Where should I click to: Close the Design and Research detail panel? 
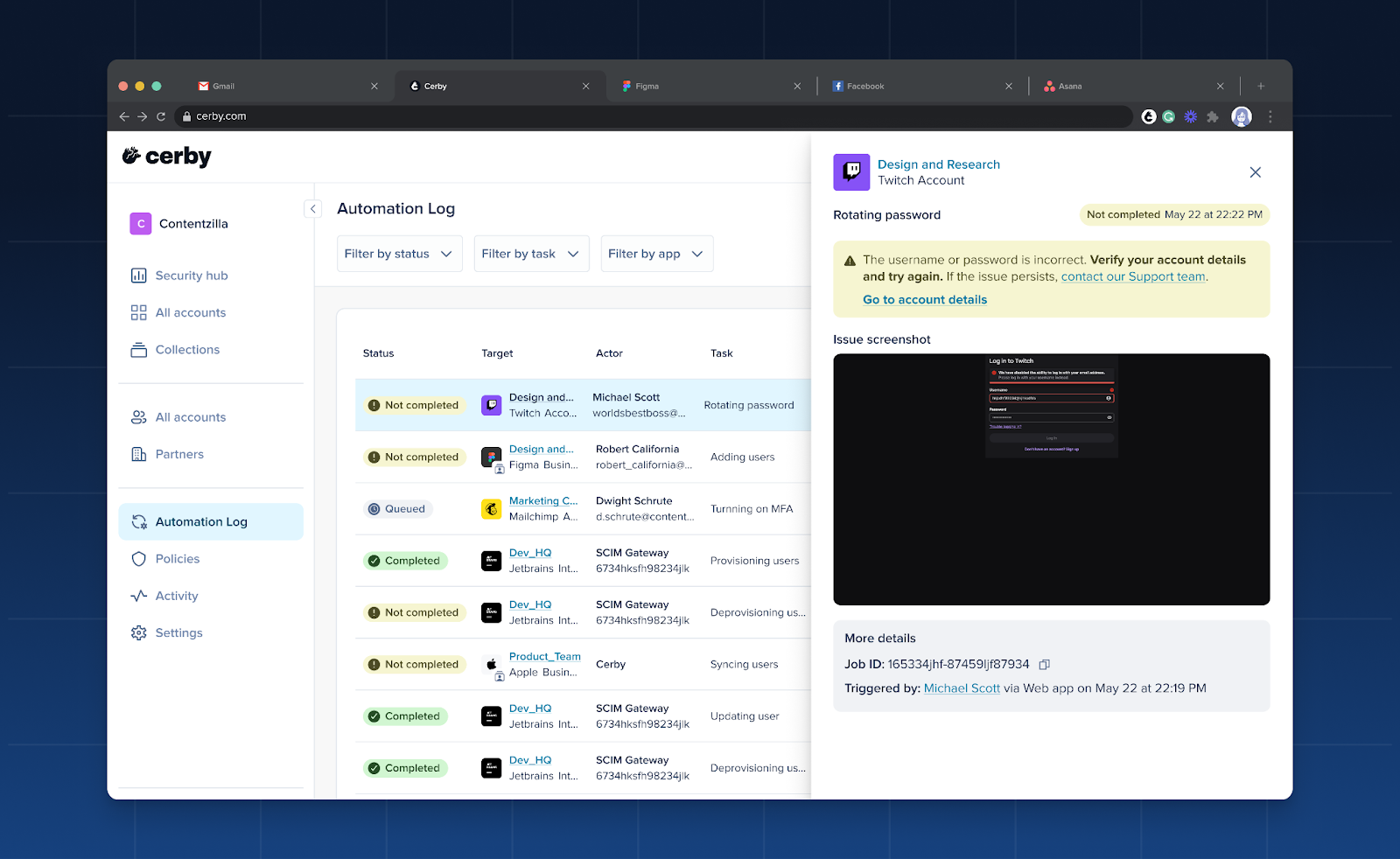pyautogui.click(x=1255, y=172)
